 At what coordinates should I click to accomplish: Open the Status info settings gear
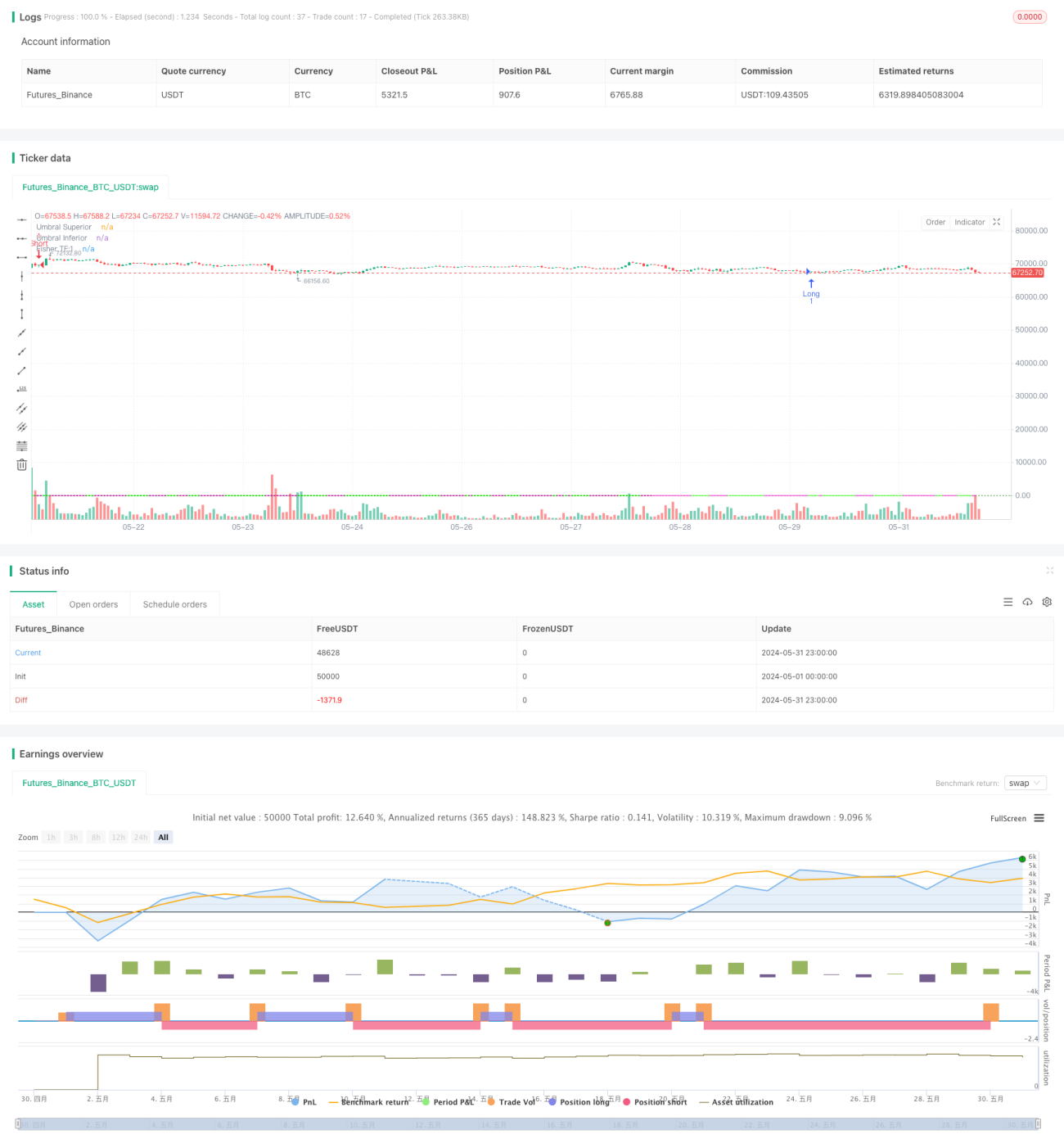coord(1047,602)
